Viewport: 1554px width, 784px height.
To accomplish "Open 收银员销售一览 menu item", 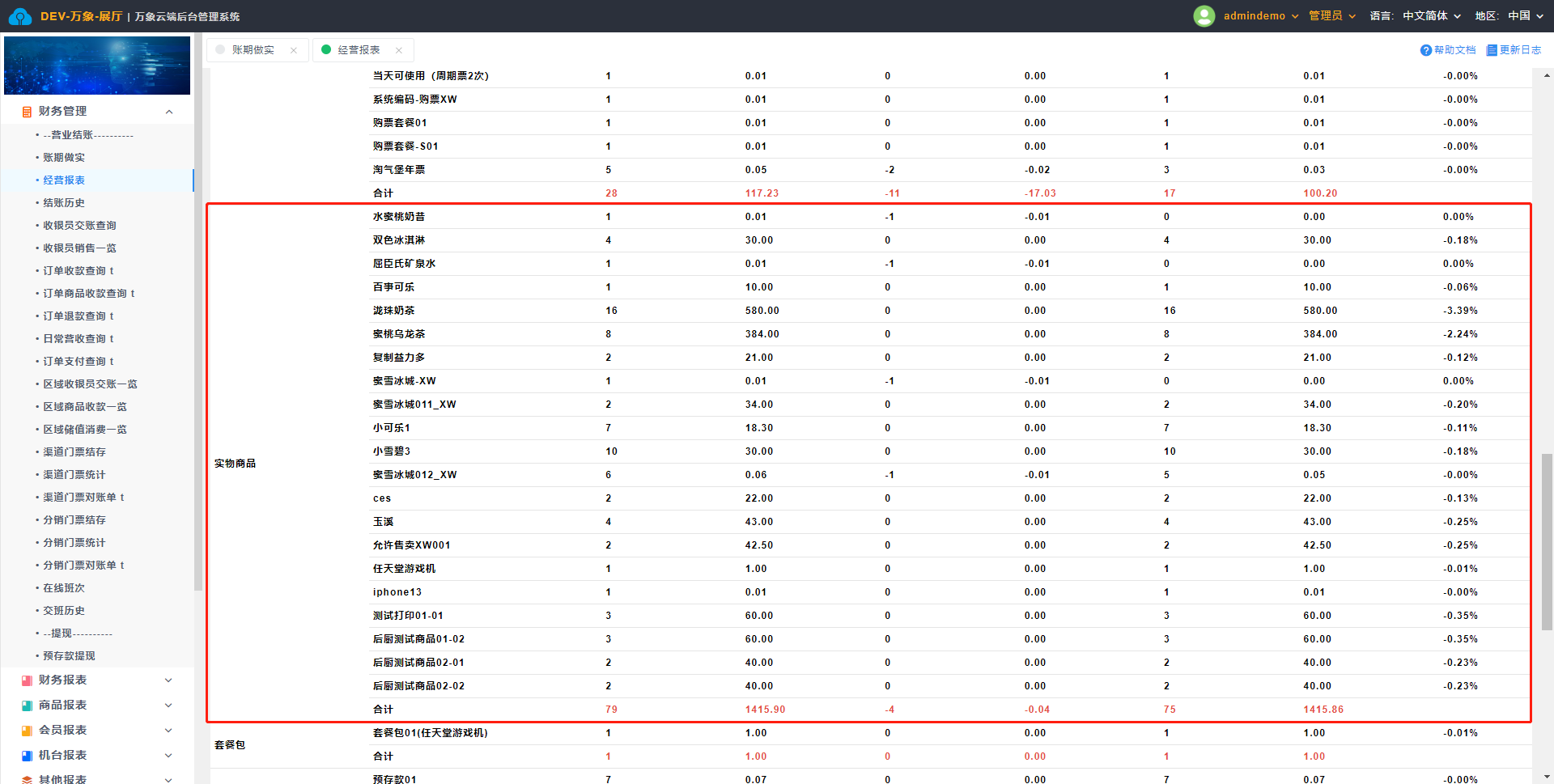I will coord(79,248).
